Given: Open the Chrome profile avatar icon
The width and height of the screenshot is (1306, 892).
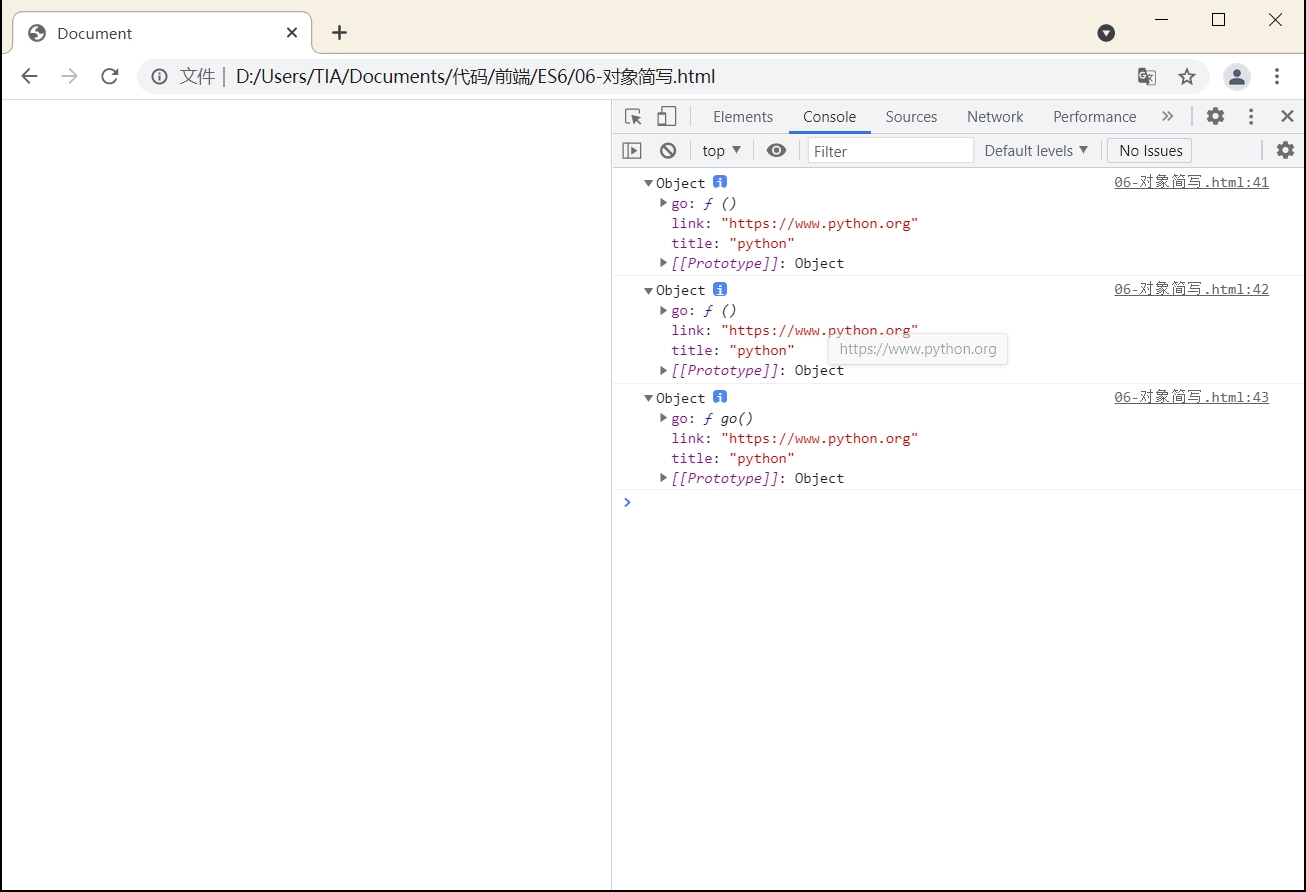Looking at the screenshot, I should coord(1237,77).
